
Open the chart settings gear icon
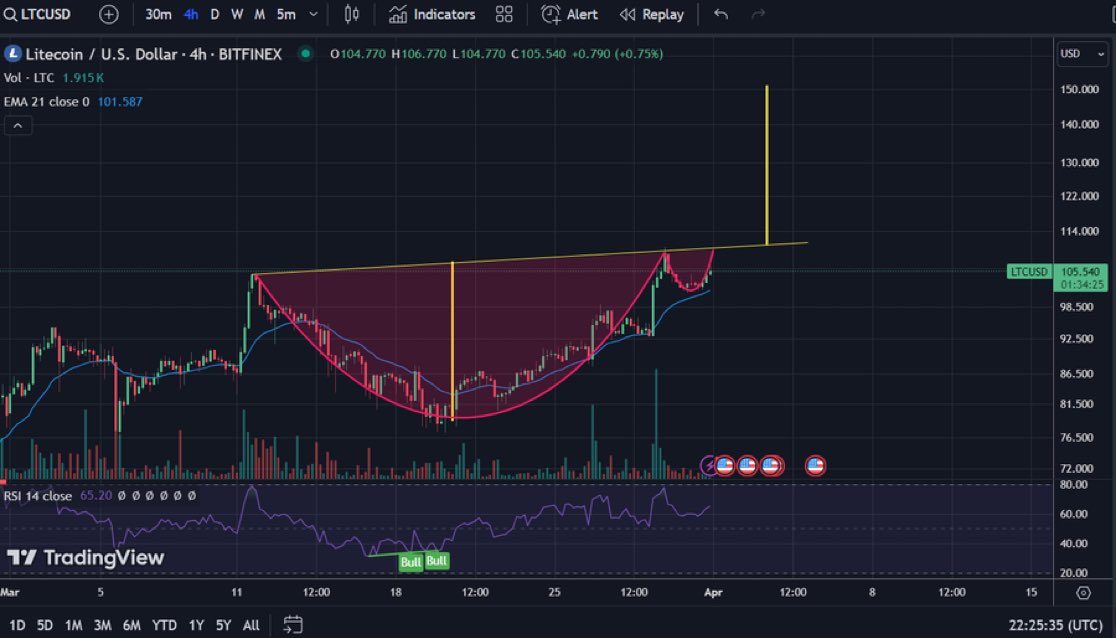pyautogui.click(x=1083, y=592)
